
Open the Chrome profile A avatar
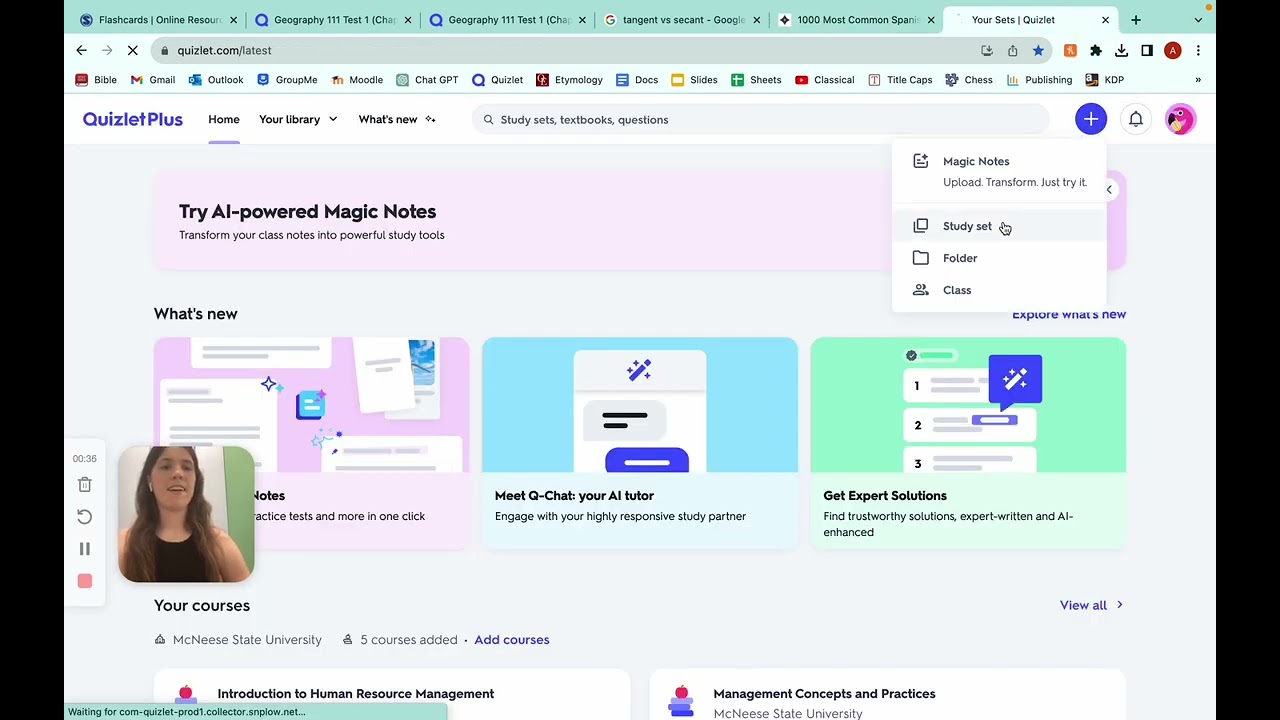[x=1173, y=50]
